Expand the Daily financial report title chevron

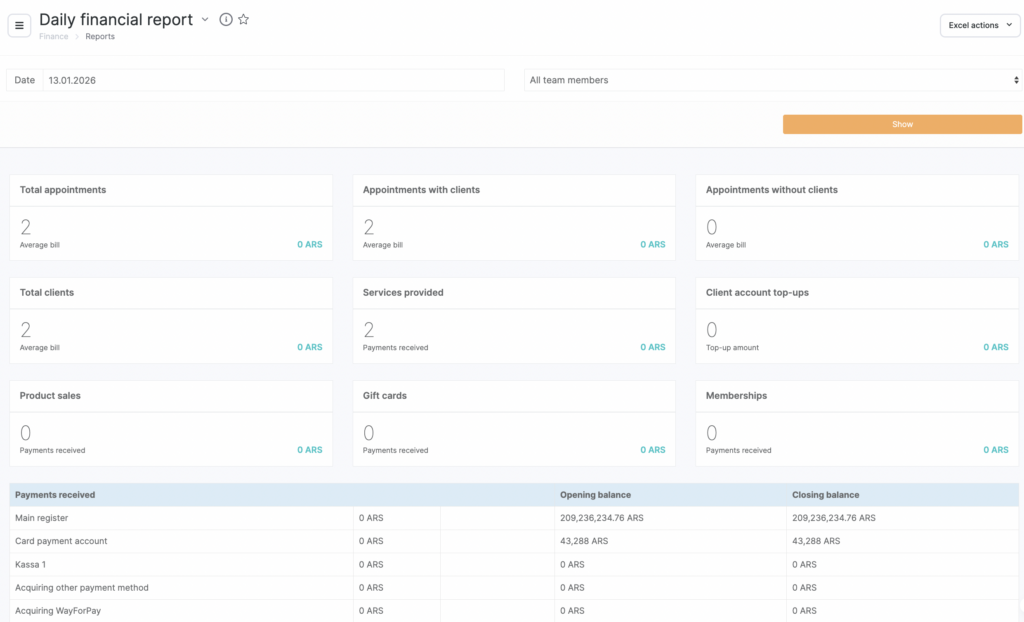pos(205,20)
